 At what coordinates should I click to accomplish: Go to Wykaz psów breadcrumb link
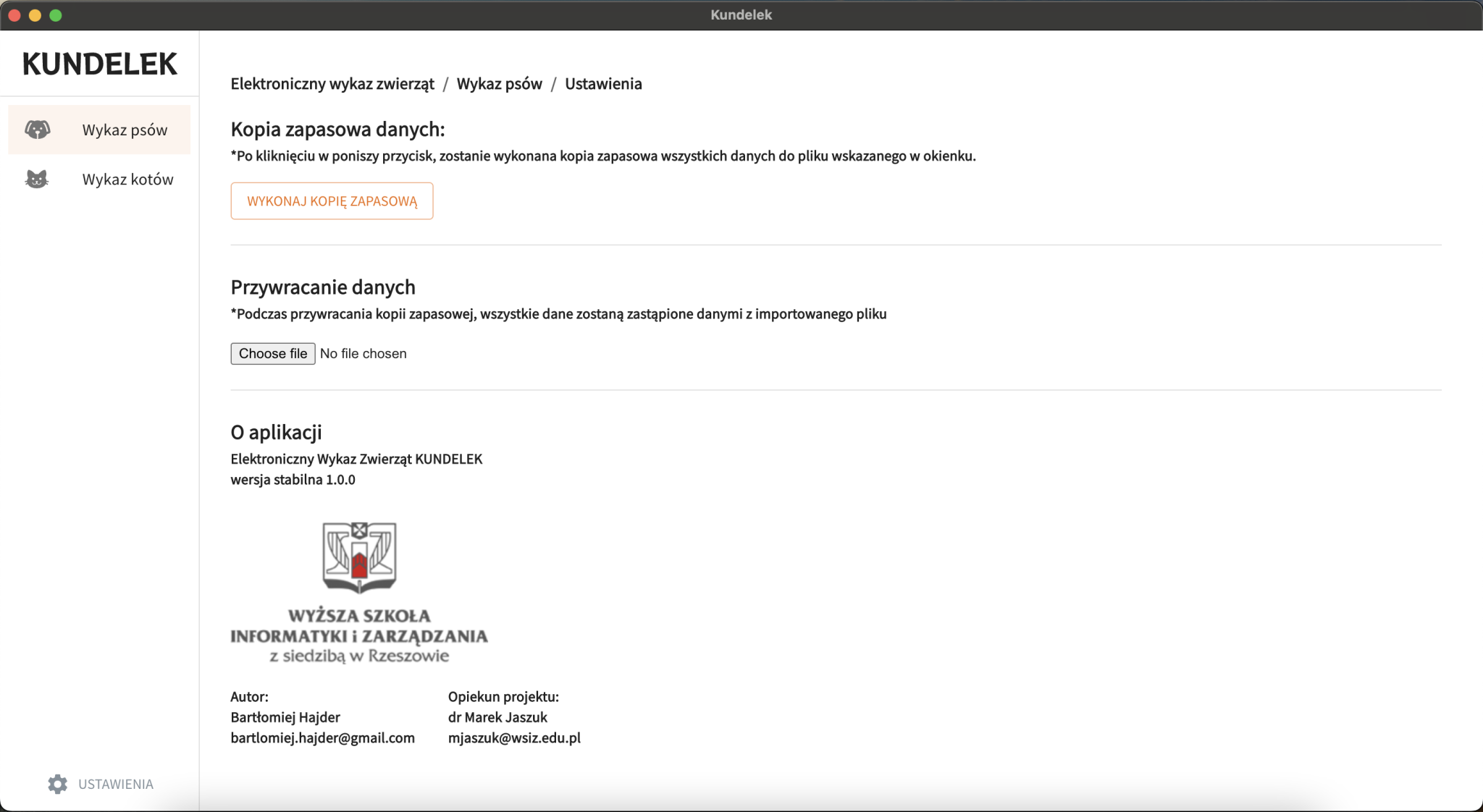point(499,84)
